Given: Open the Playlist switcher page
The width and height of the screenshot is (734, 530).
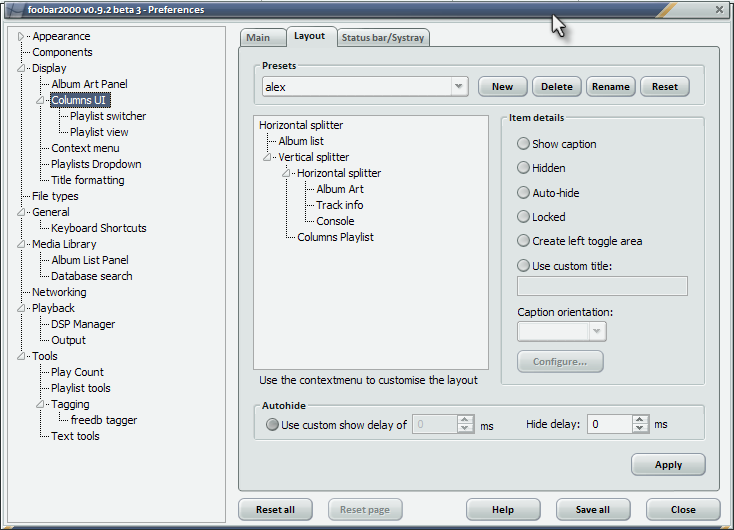Looking at the screenshot, I should 108,116.
